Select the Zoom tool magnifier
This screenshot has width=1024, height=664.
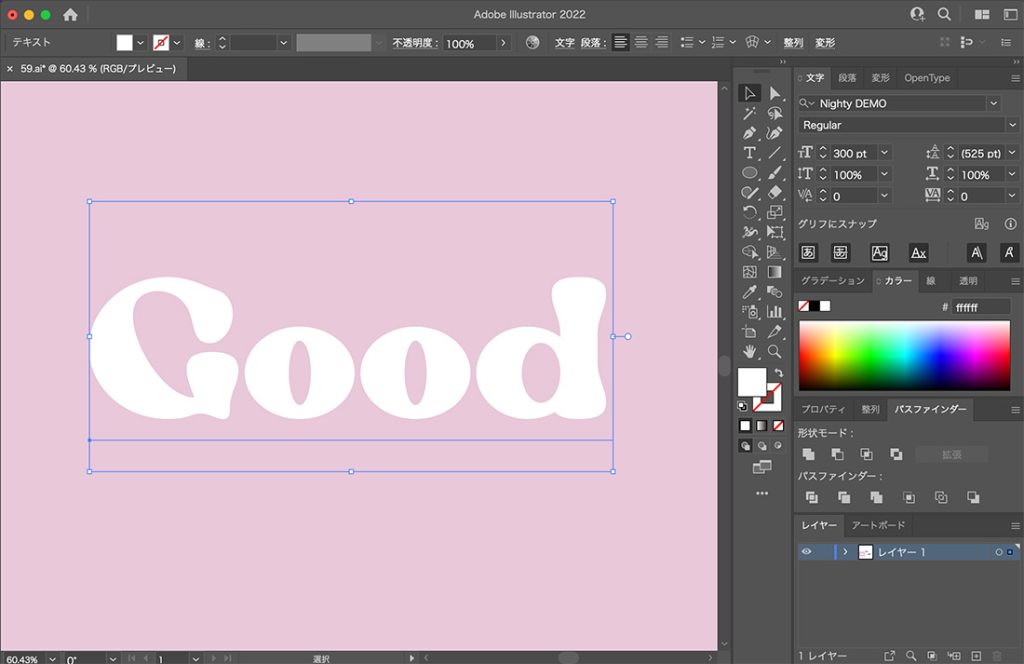tap(774, 352)
